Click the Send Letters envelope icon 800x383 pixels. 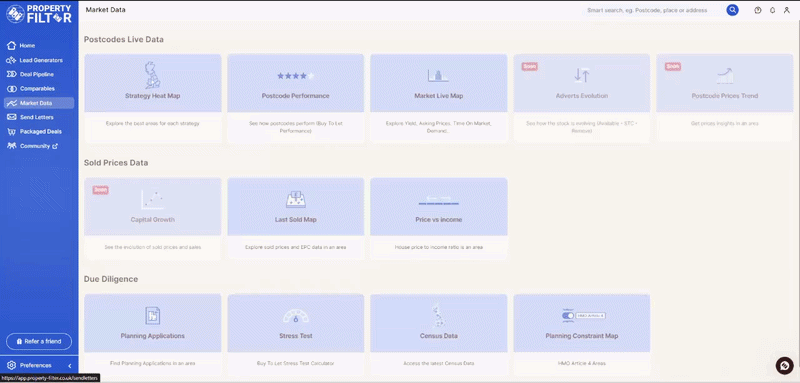point(12,117)
